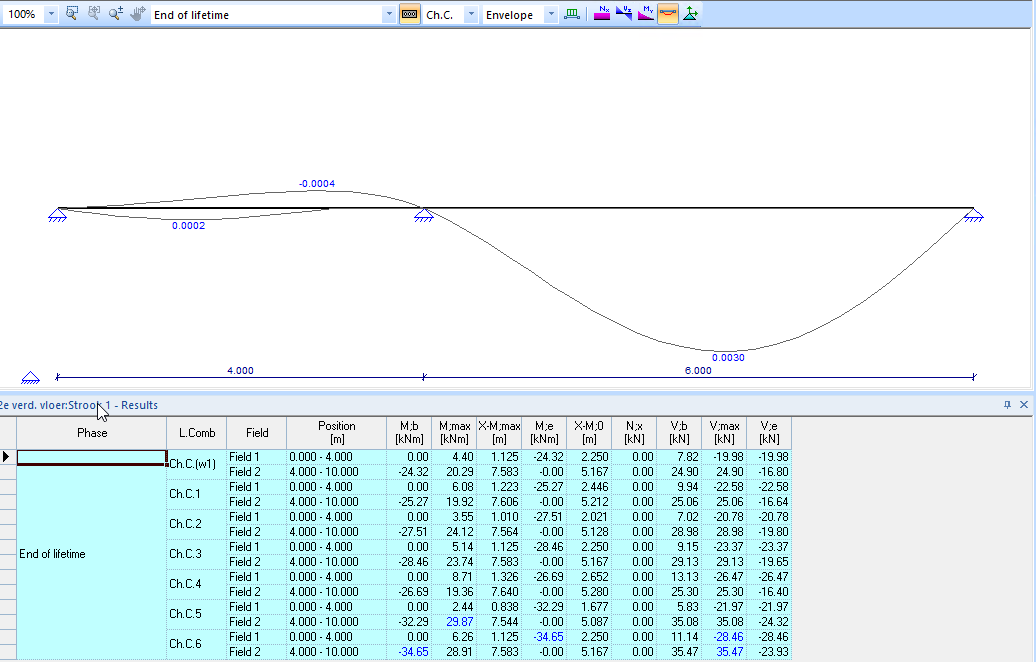Select the Ch.C.3 load combination cell
Viewport: 1036px width, 662px height.
click(x=197, y=554)
